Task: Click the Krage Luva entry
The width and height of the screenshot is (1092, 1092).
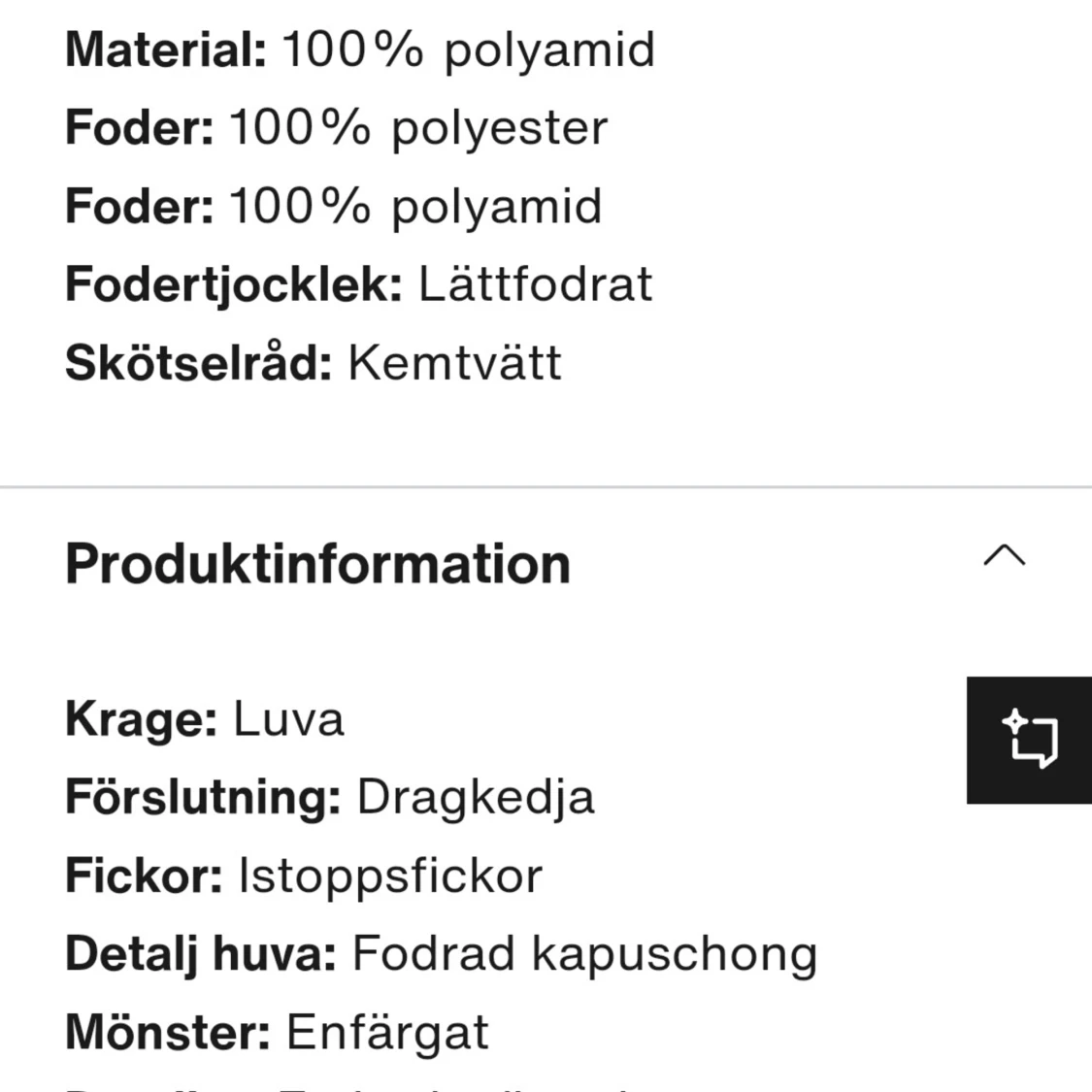Action: [x=204, y=718]
